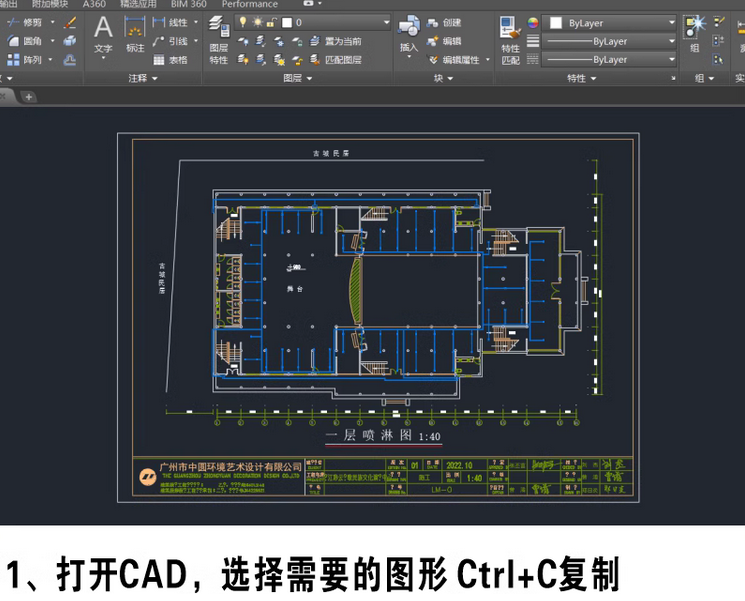Click Edit Attributes (编辑属性)

(454, 60)
